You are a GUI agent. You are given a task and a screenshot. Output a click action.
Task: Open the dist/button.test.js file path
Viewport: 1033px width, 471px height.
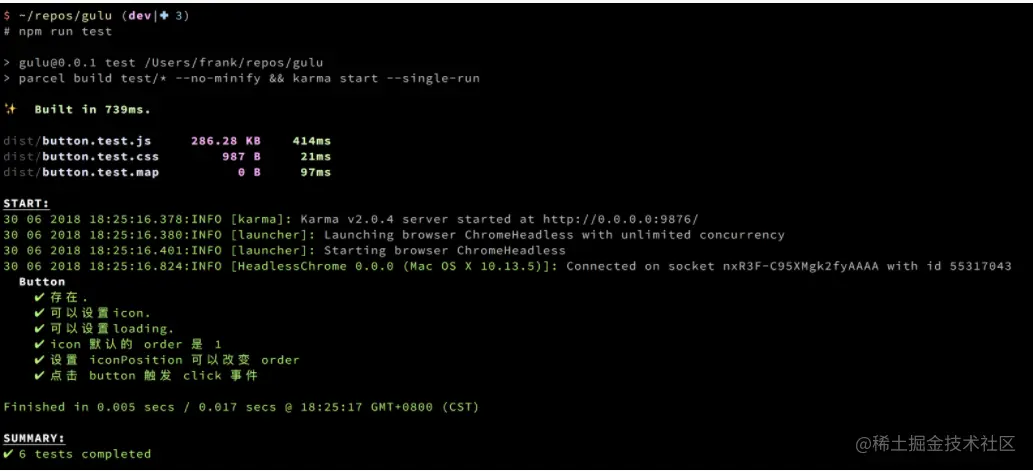[x=77, y=141]
